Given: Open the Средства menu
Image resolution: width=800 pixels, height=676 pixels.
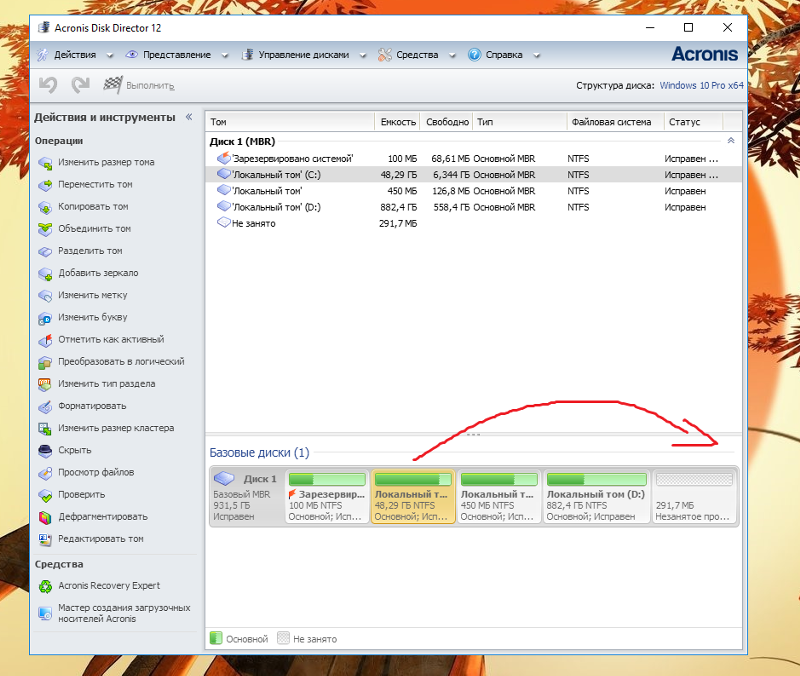Looking at the screenshot, I should point(417,55).
